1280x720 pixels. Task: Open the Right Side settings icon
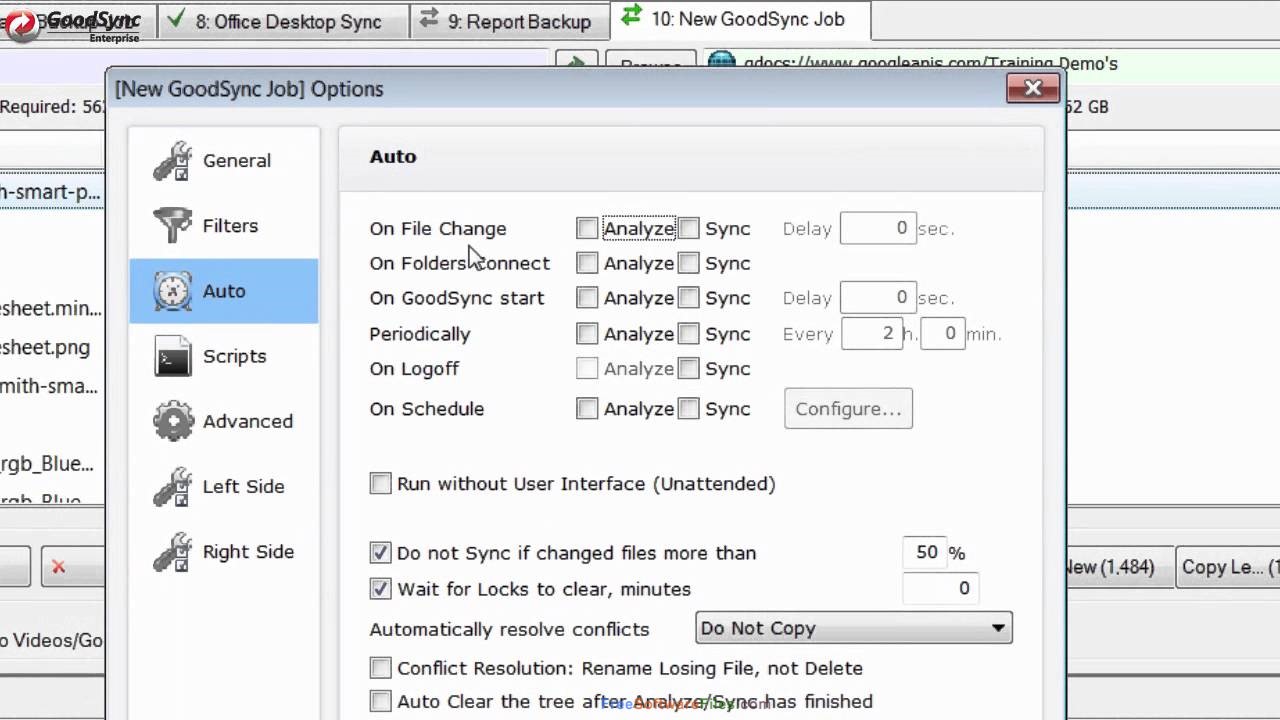coord(172,551)
